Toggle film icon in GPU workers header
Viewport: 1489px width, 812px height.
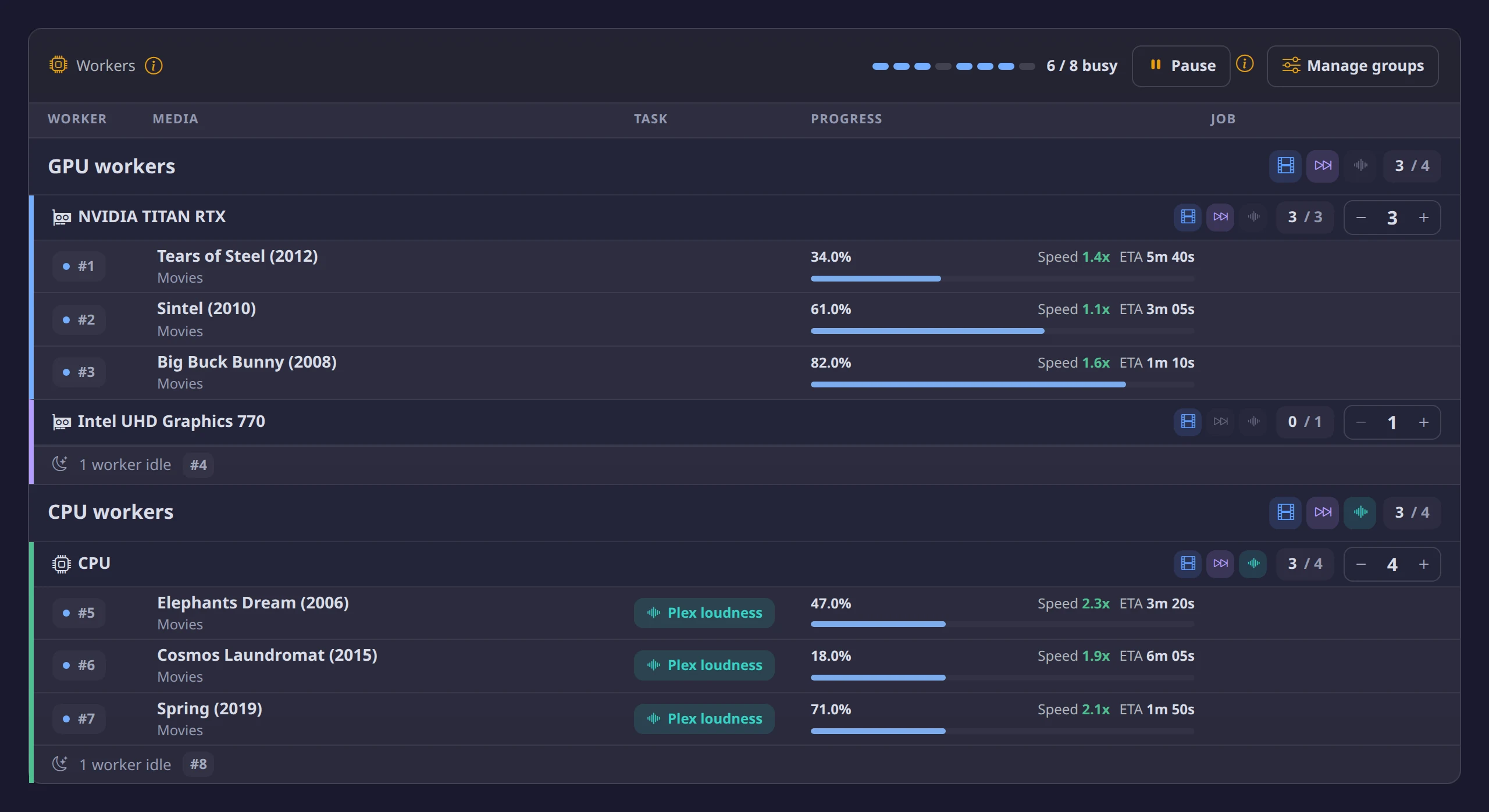point(1285,166)
